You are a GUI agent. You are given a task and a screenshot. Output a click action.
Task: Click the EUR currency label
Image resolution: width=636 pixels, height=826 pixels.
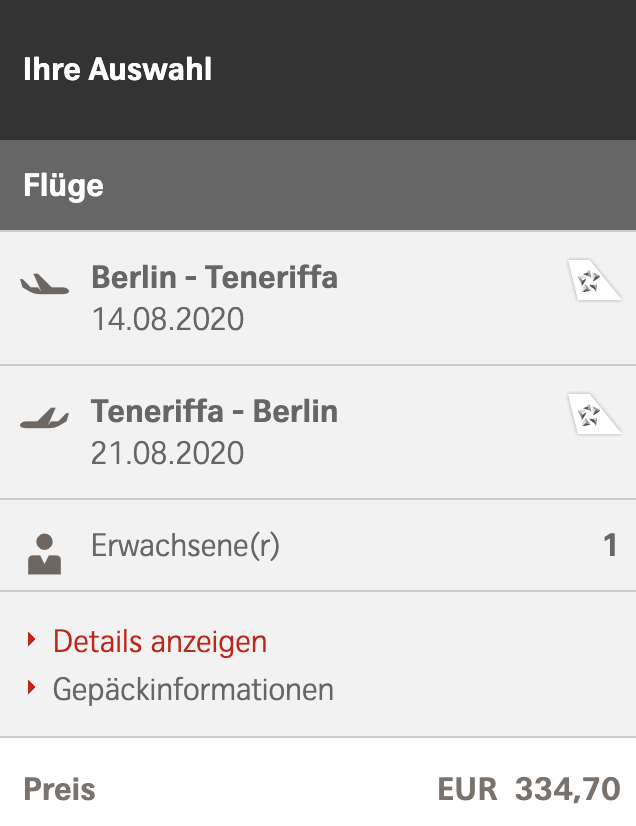click(467, 789)
